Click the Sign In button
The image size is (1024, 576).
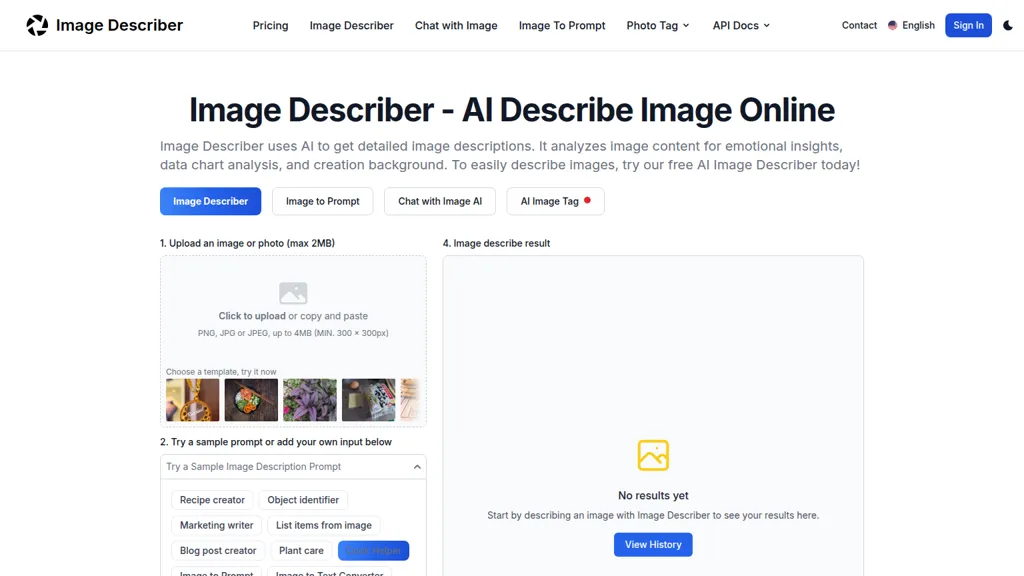point(968,25)
